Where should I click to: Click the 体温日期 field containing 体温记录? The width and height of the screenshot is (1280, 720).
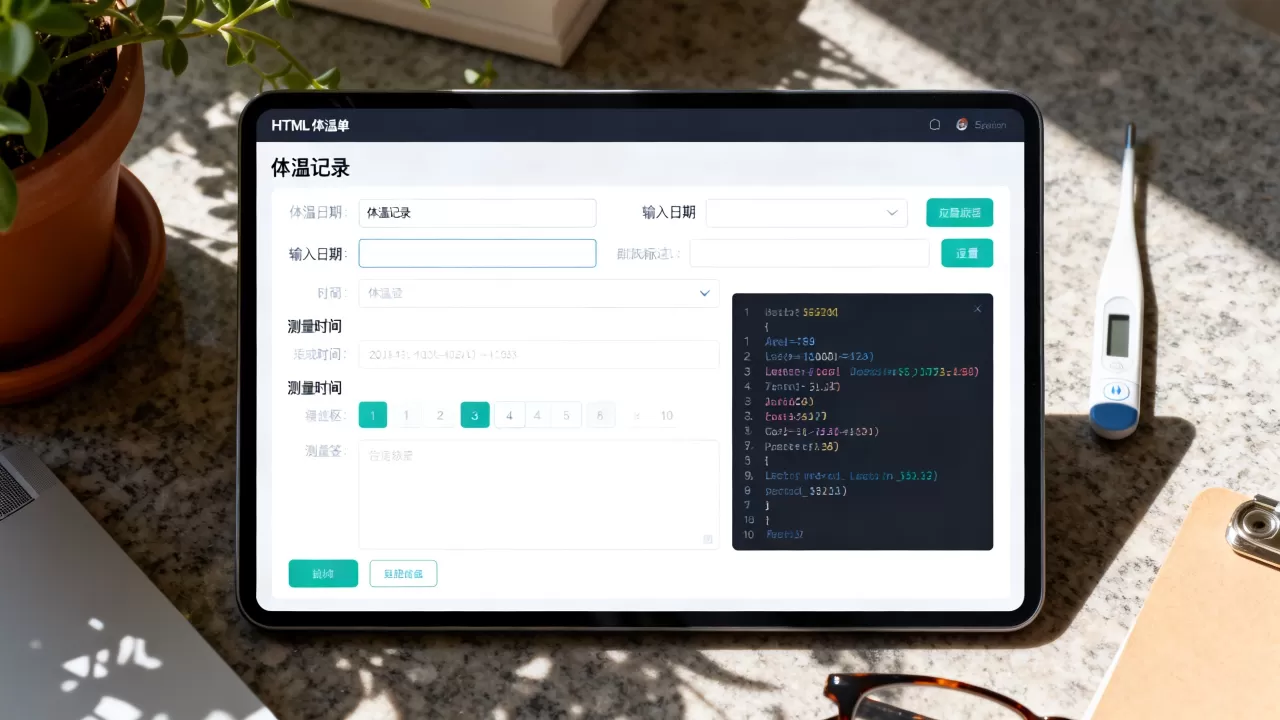point(477,213)
